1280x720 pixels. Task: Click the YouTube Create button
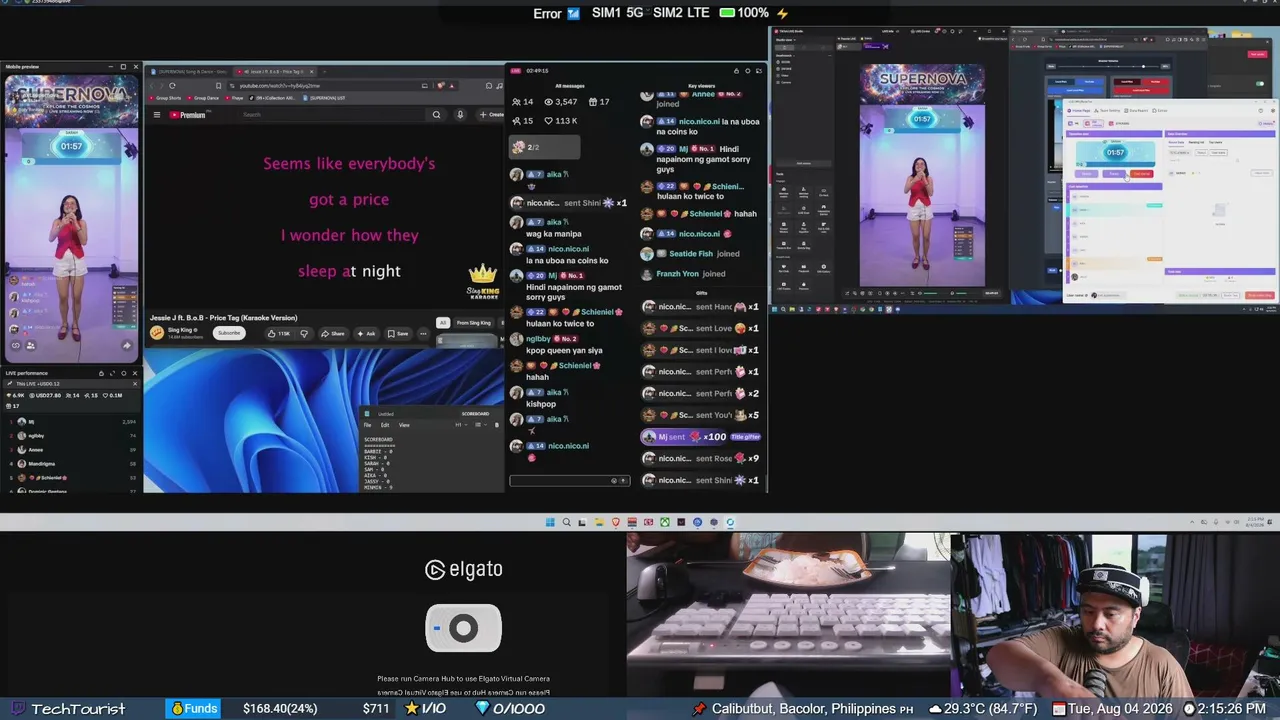(491, 115)
